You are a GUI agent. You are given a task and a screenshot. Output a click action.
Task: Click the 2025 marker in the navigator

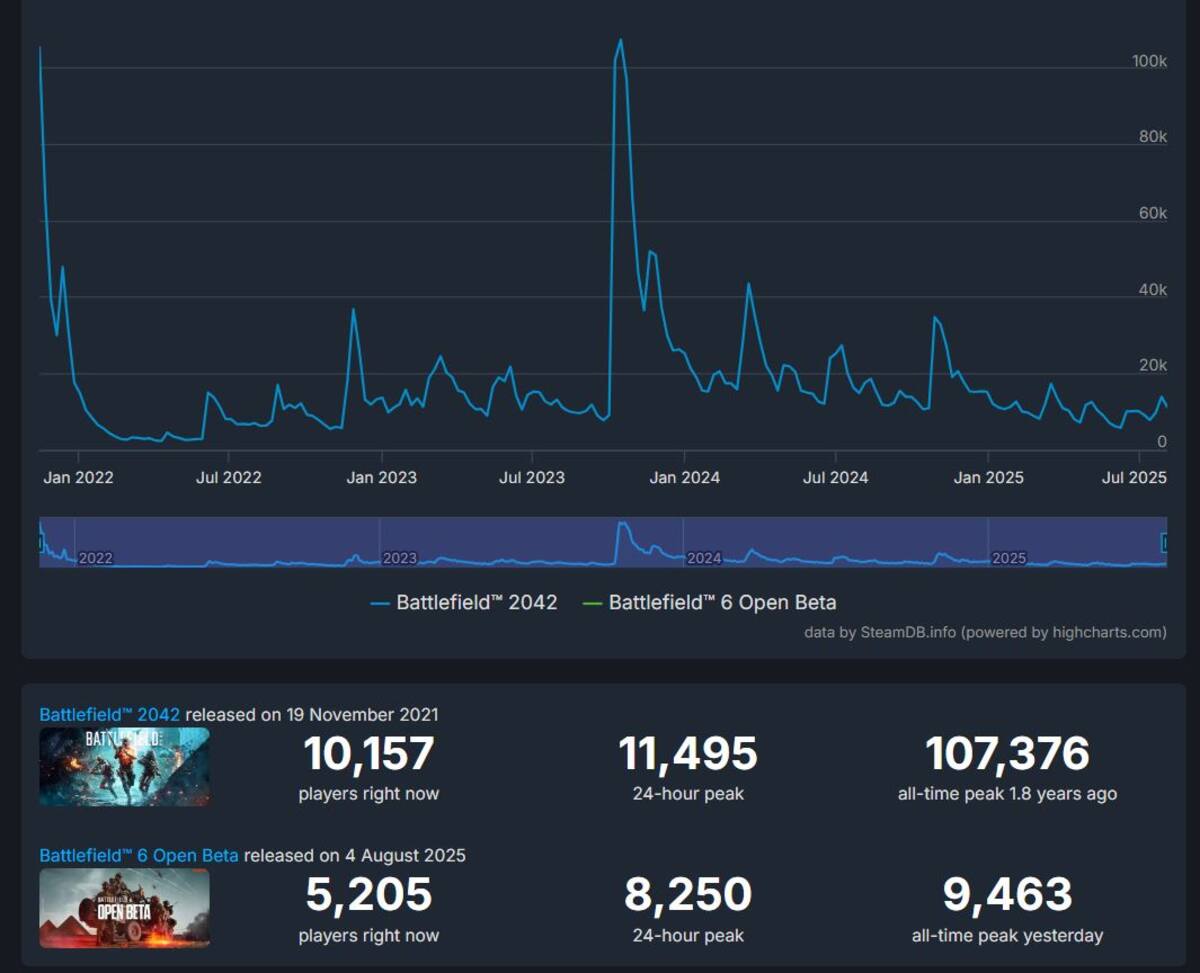tap(1009, 558)
